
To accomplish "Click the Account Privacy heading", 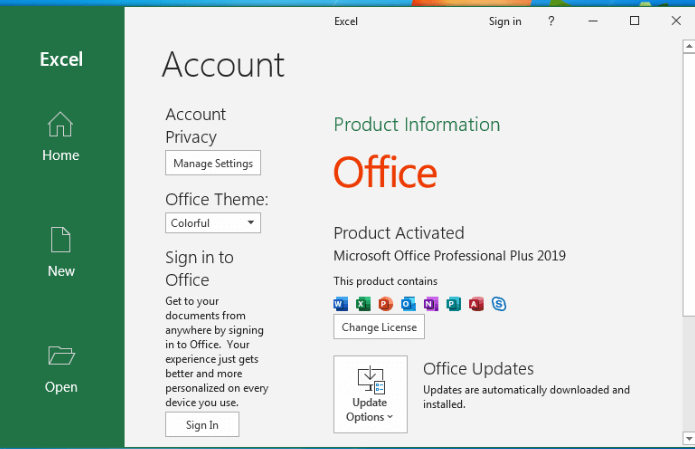I will tap(195, 126).
